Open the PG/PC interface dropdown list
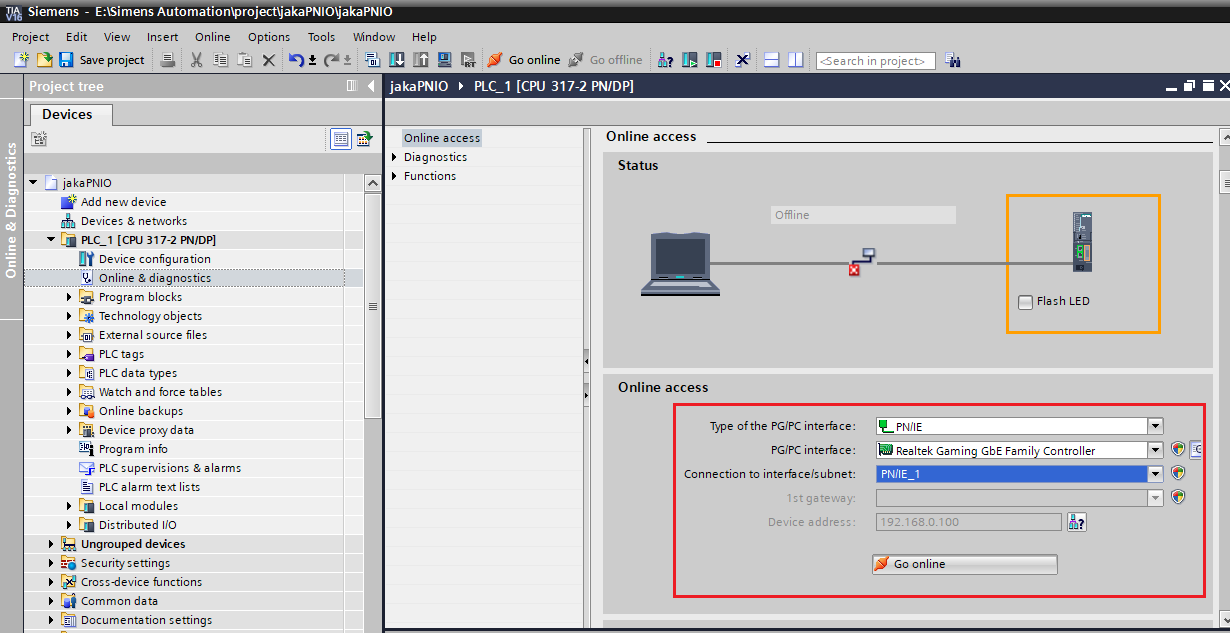This screenshot has height=633, width=1230. coord(1155,450)
